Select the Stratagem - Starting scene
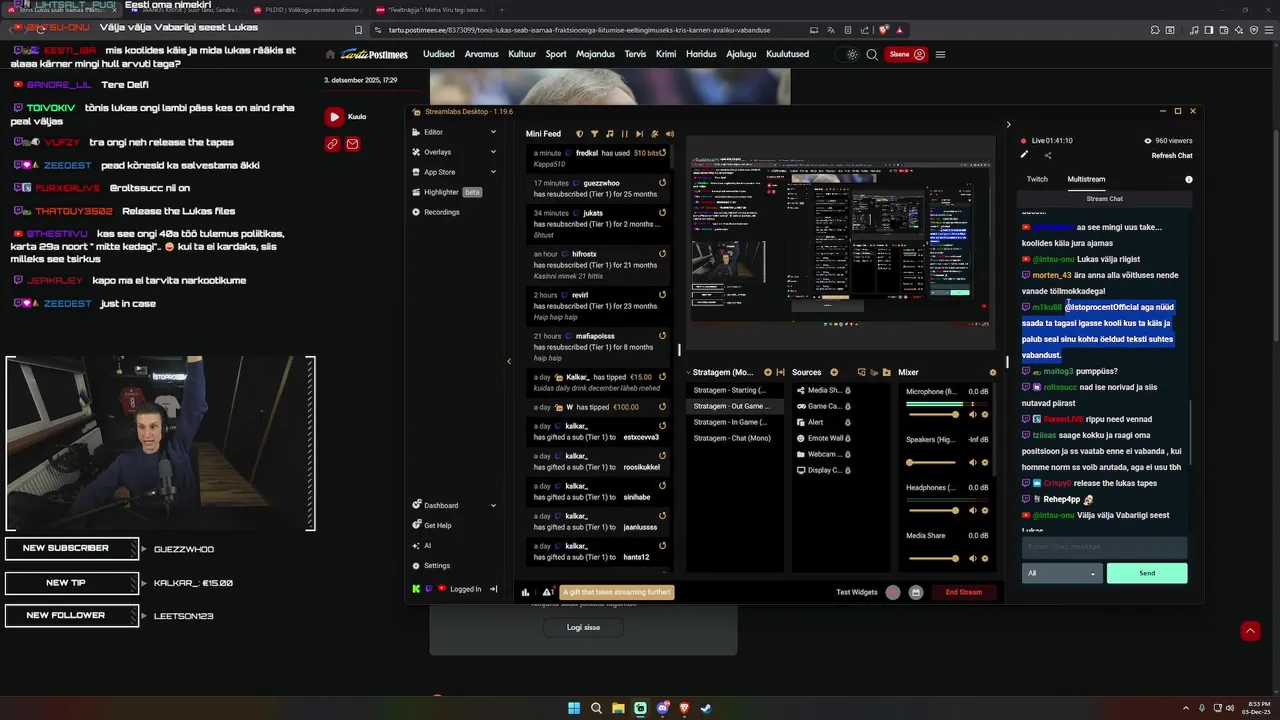The image size is (1280, 720). (735, 390)
